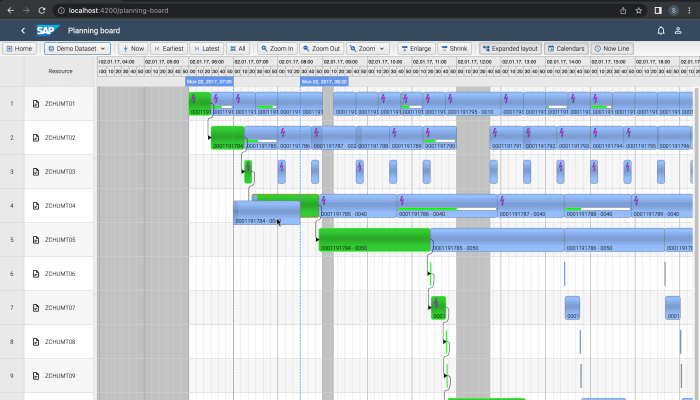Screen dimensions: 700x400
Task: Click progress bar of operation 0001191786 - 0040
Action: click(x=447, y=209)
